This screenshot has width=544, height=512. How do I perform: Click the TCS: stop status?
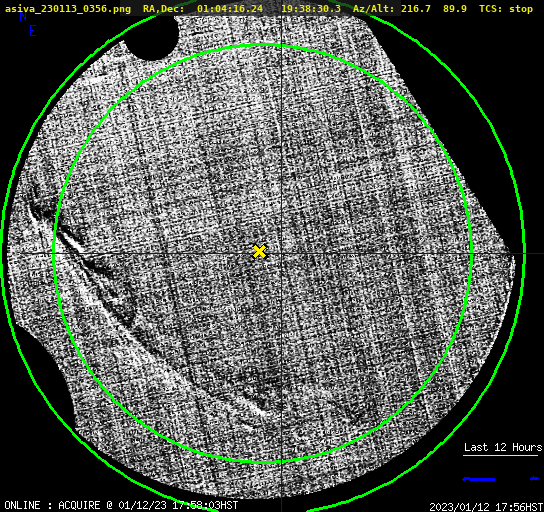click(506, 9)
